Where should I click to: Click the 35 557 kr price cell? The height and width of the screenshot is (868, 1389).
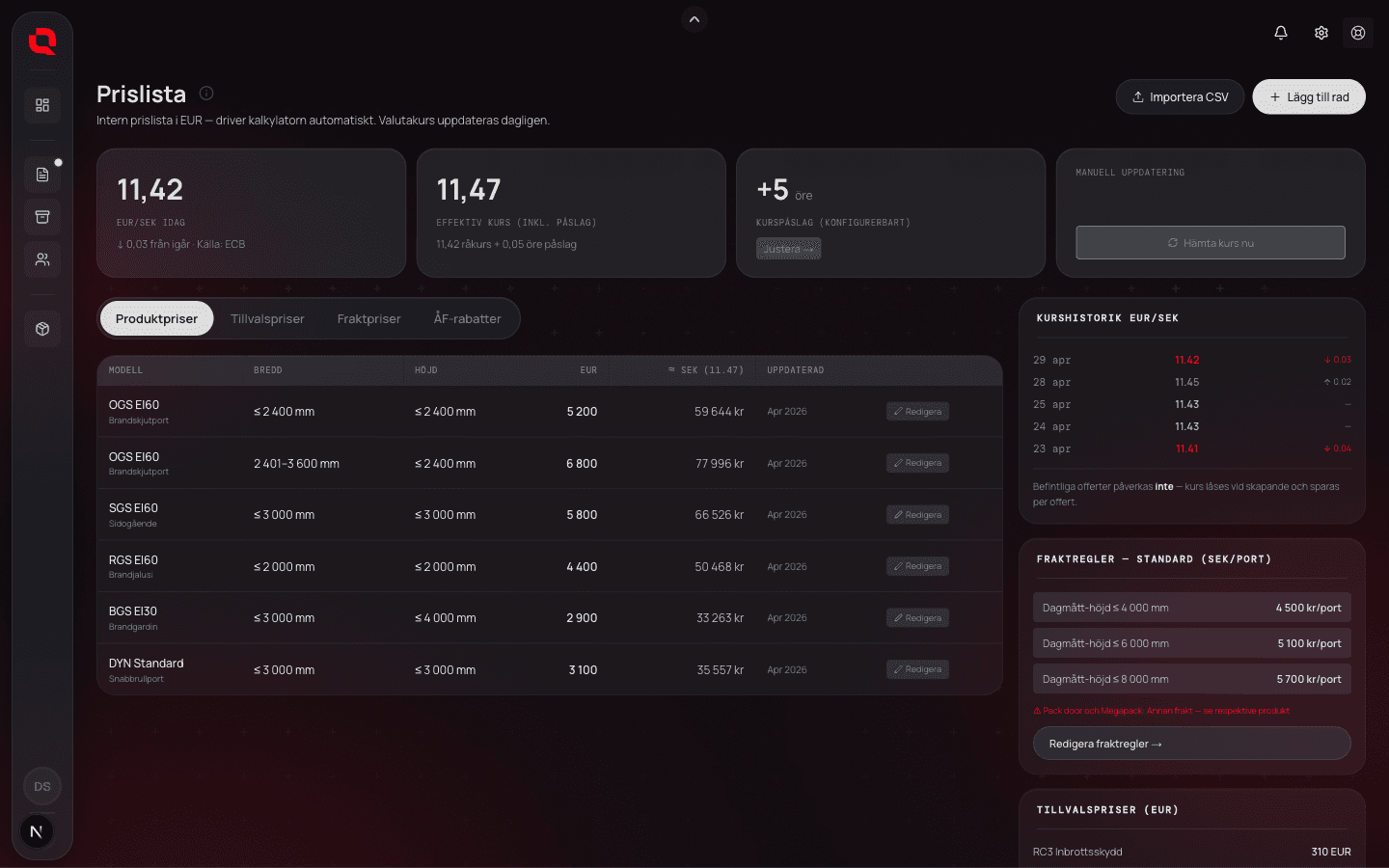click(720, 670)
